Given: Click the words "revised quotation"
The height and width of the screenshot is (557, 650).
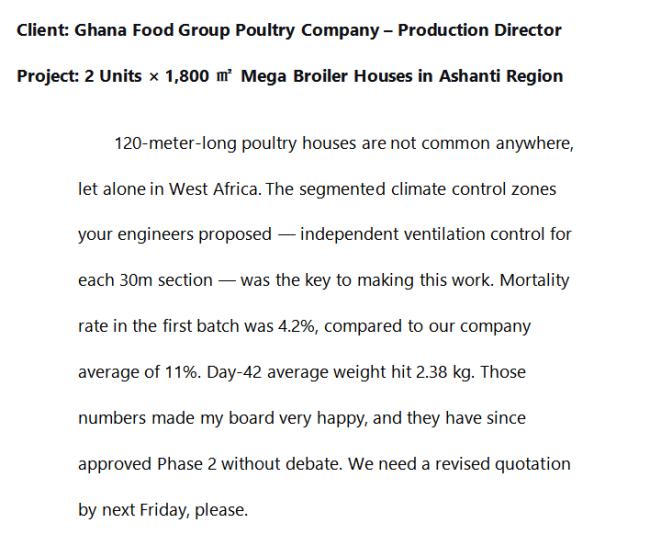Looking at the screenshot, I should click(503, 464).
